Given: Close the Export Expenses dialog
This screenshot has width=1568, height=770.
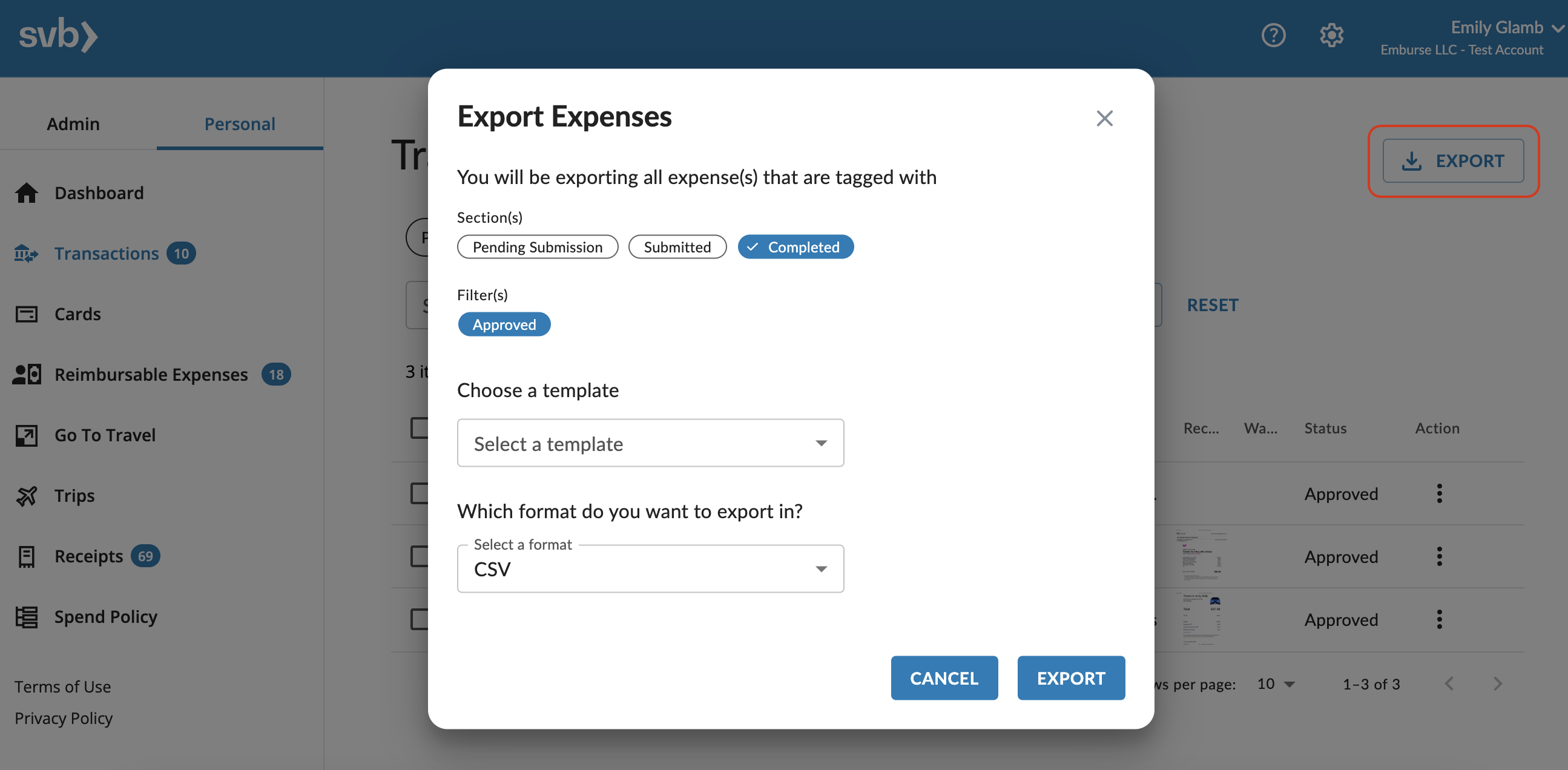Looking at the screenshot, I should [1104, 118].
